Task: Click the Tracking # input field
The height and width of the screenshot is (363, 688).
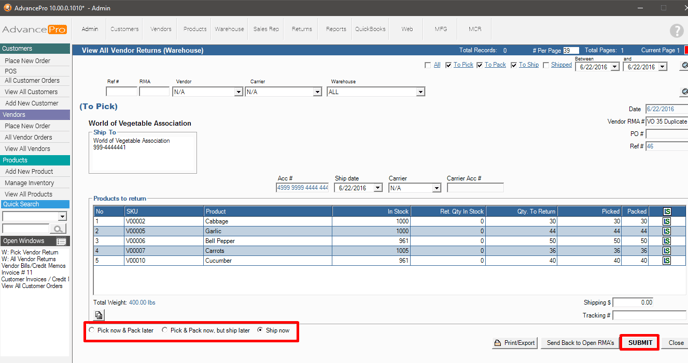Action: pos(649,315)
